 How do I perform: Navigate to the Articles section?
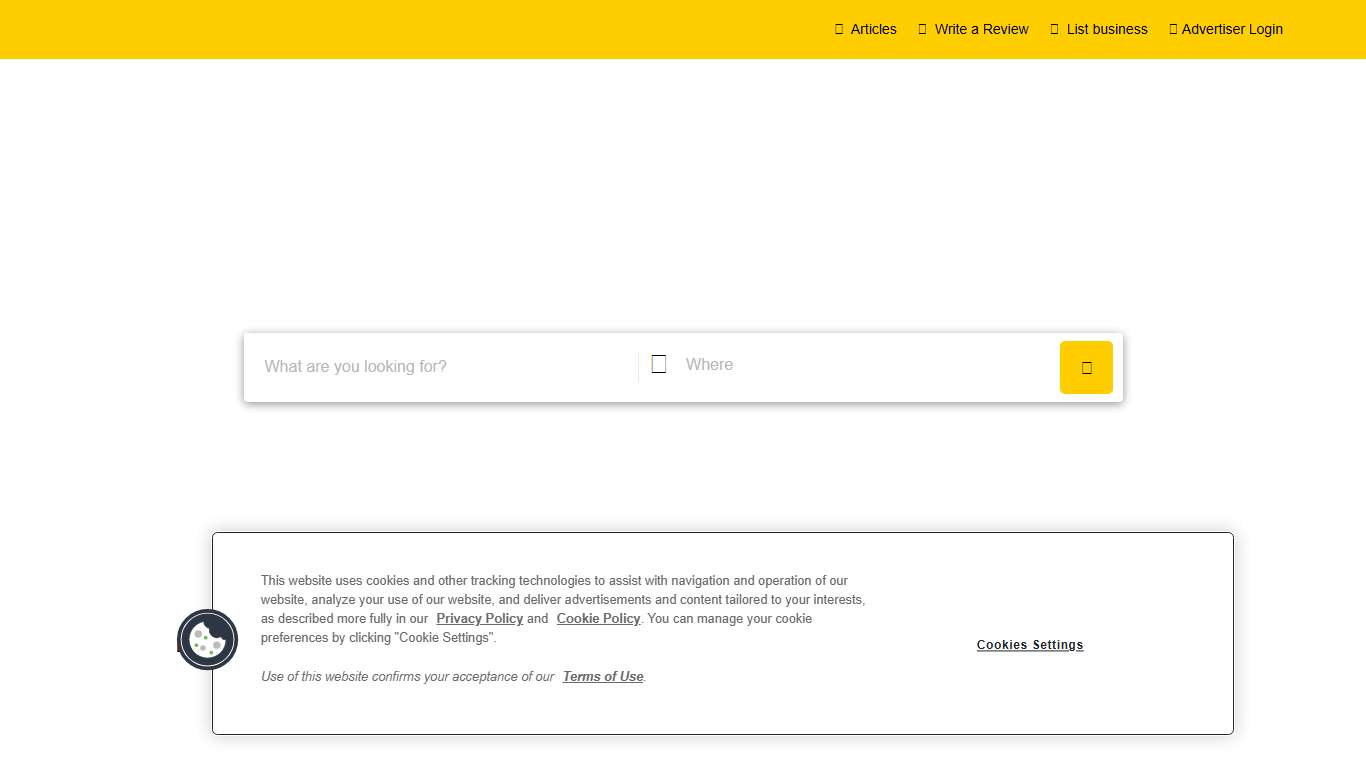(871, 29)
